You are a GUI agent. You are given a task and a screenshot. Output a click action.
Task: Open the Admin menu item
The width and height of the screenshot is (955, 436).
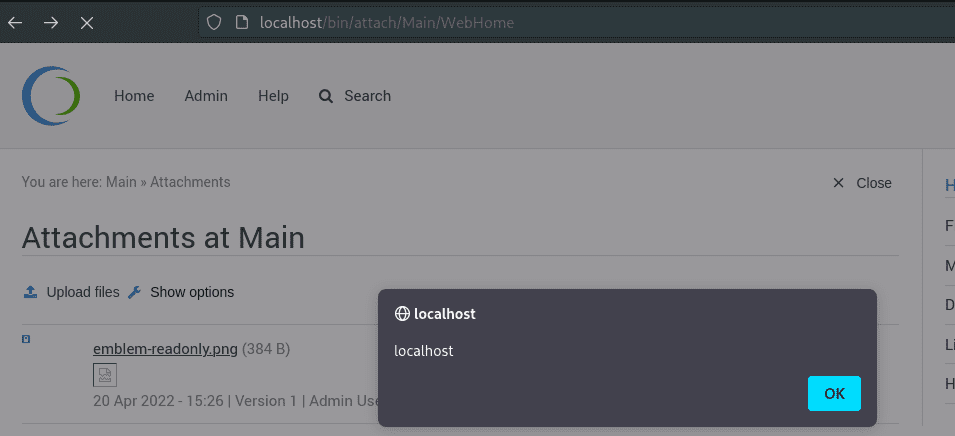pyautogui.click(x=206, y=96)
